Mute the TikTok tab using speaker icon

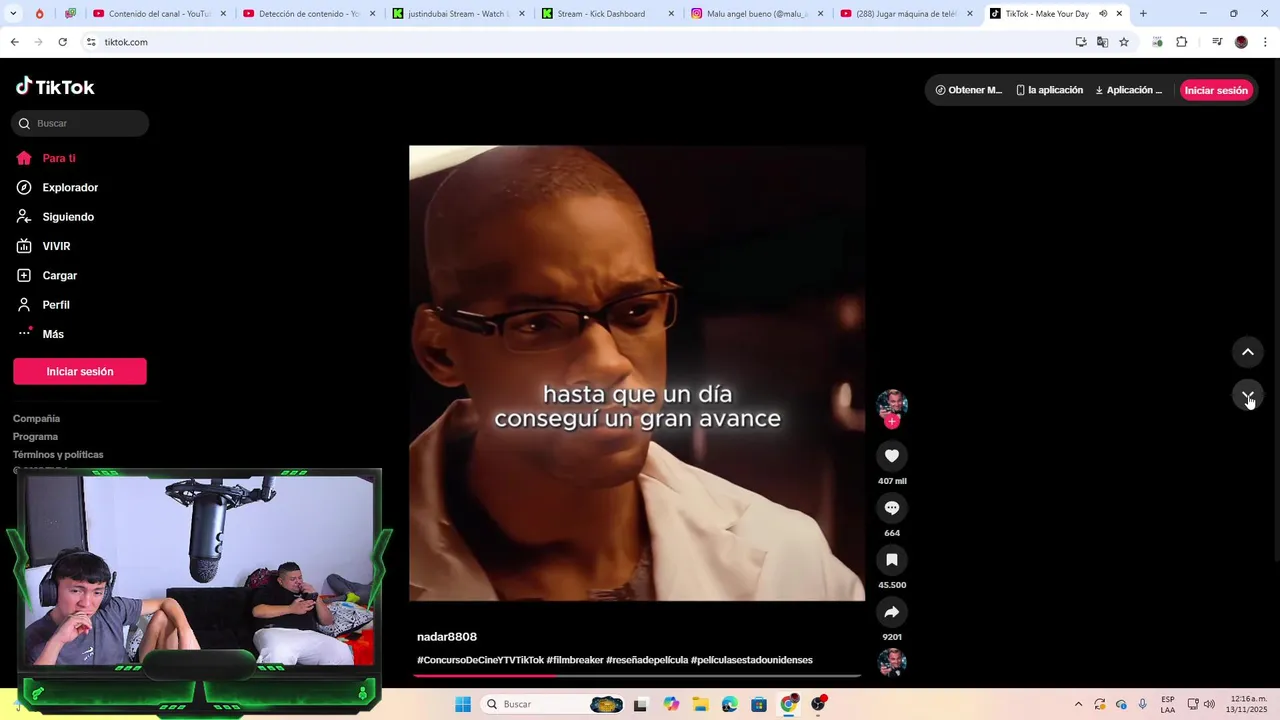(1103, 14)
